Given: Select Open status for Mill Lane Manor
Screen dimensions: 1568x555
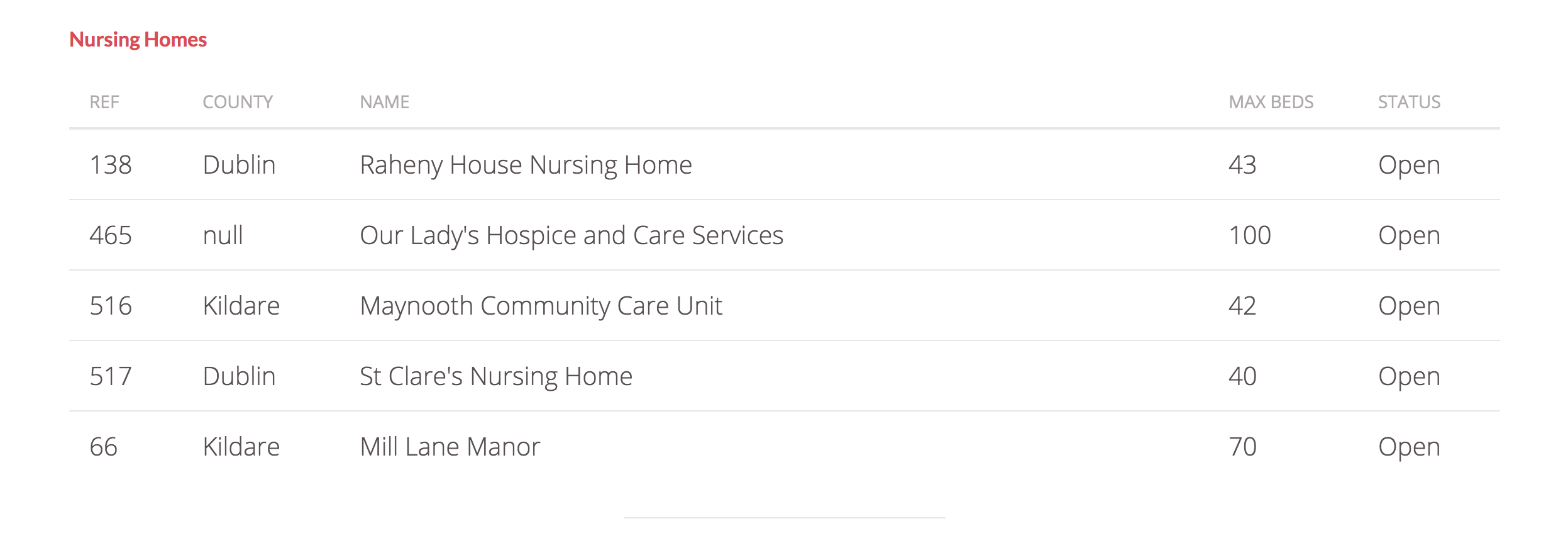Looking at the screenshot, I should (1408, 447).
